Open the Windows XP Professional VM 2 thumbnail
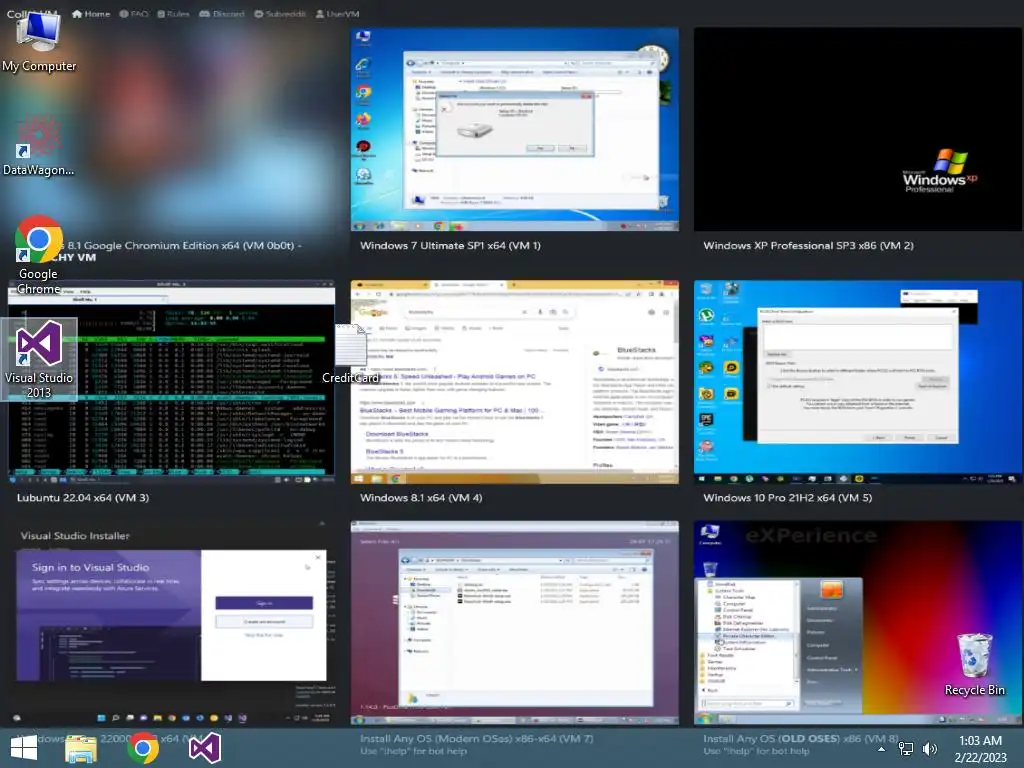 tap(858, 129)
